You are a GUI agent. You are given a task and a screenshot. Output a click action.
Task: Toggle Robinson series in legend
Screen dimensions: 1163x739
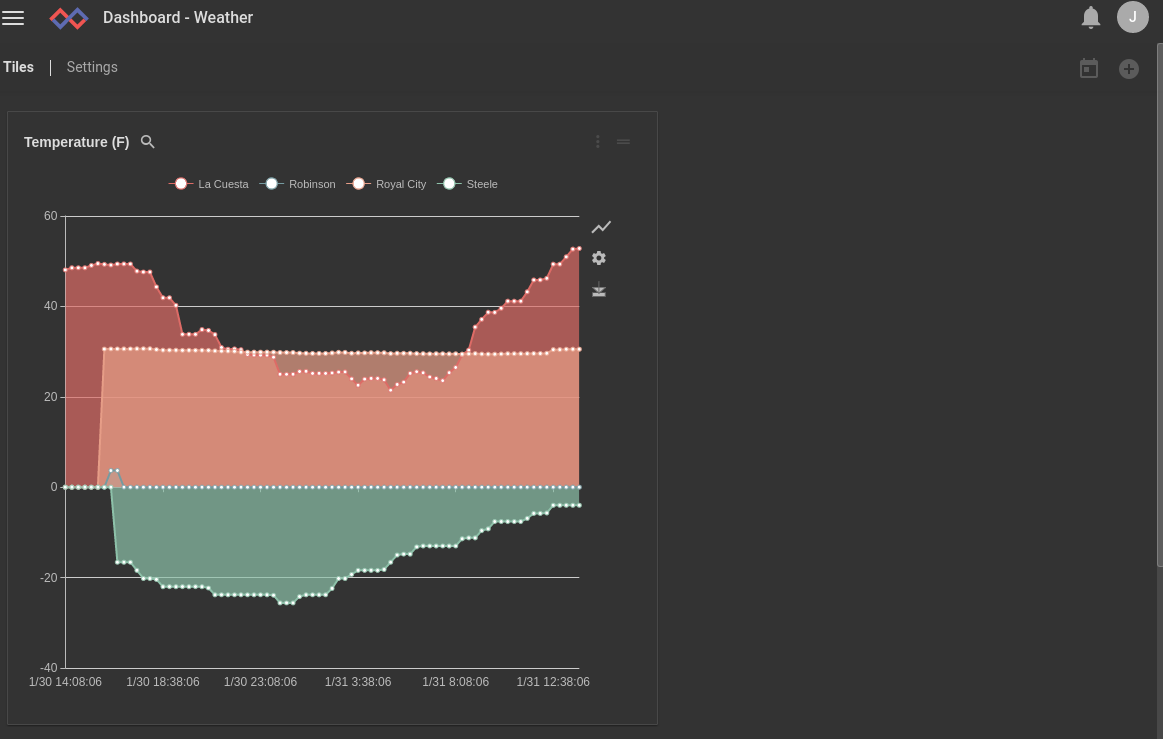click(297, 184)
